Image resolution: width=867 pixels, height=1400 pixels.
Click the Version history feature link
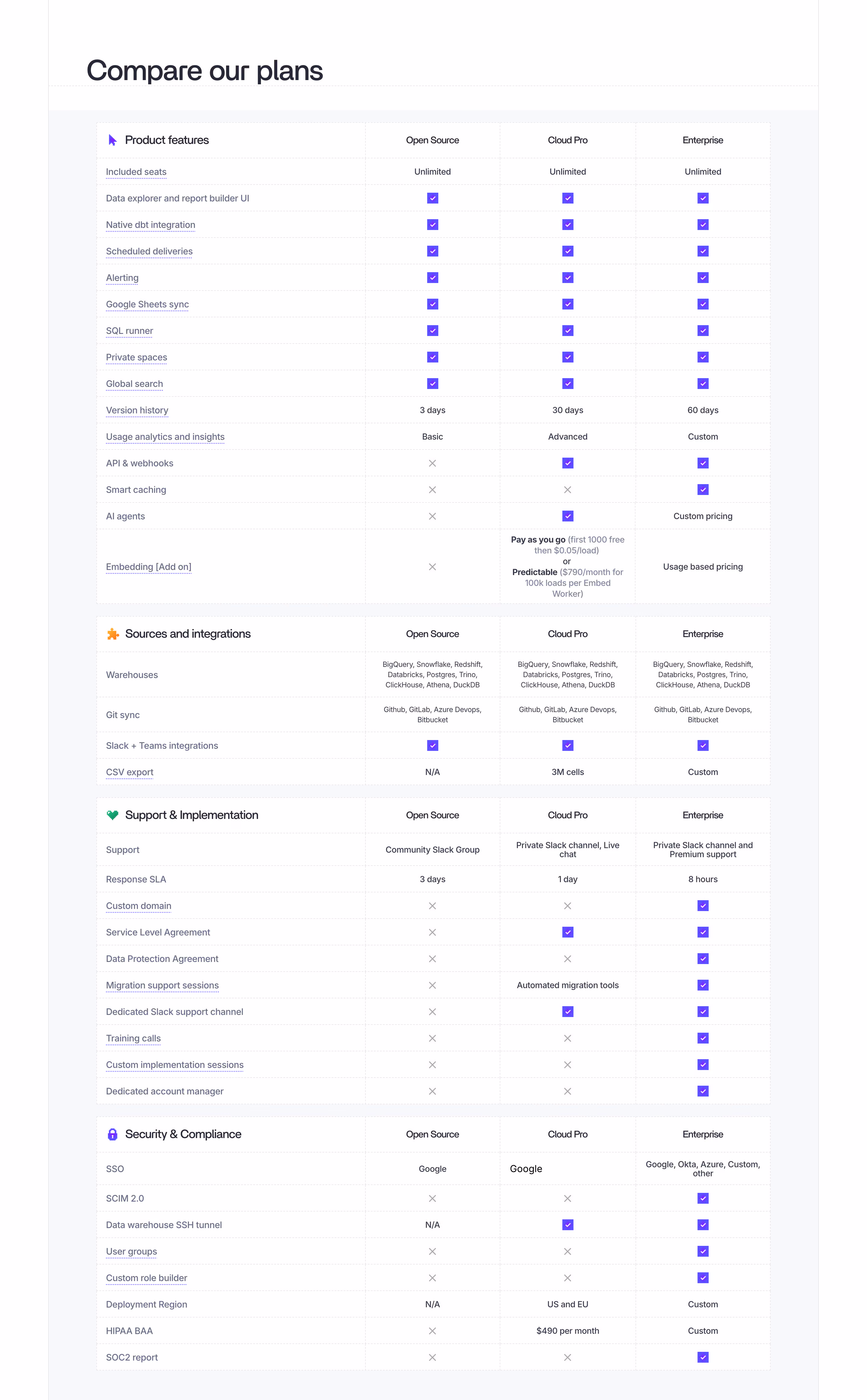(137, 410)
